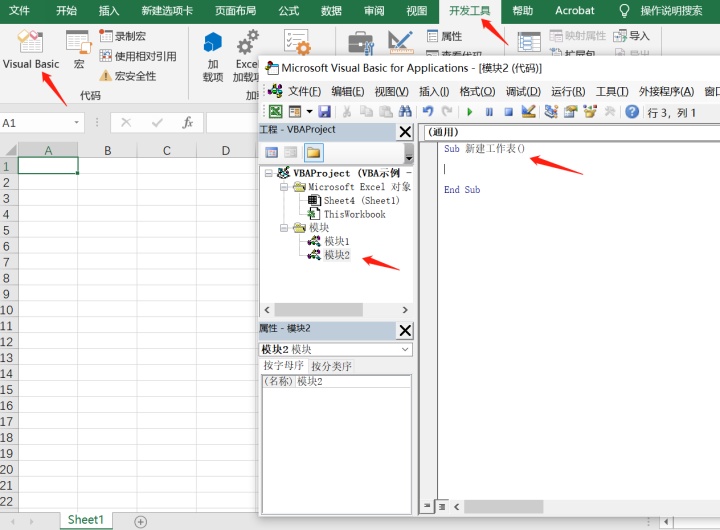Image resolution: width=720 pixels, height=530 pixels.
Task: Click the COM add-ins checklist icon in ribbon
Action: pos(297,42)
